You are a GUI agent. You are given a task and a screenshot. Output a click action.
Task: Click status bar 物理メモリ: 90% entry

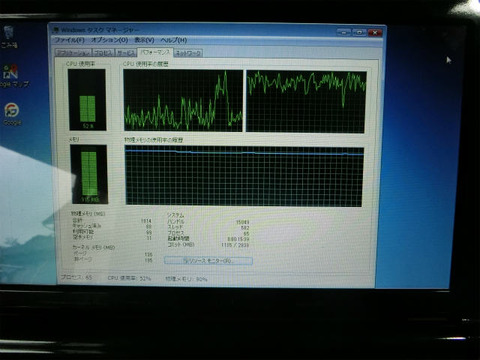pyautogui.click(x=186, y=279)
